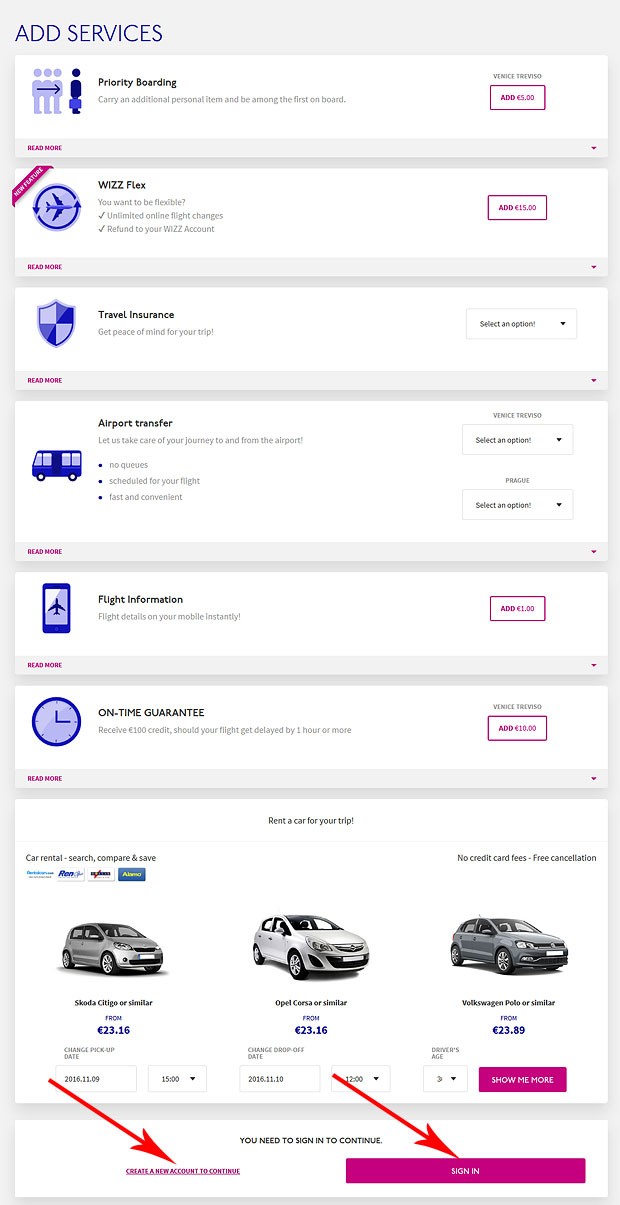Image resolution: width=620 pixels, height=1205 pixels.
Task: Click the Priority Boarding passengers icon
Action: tap(55, 91)
